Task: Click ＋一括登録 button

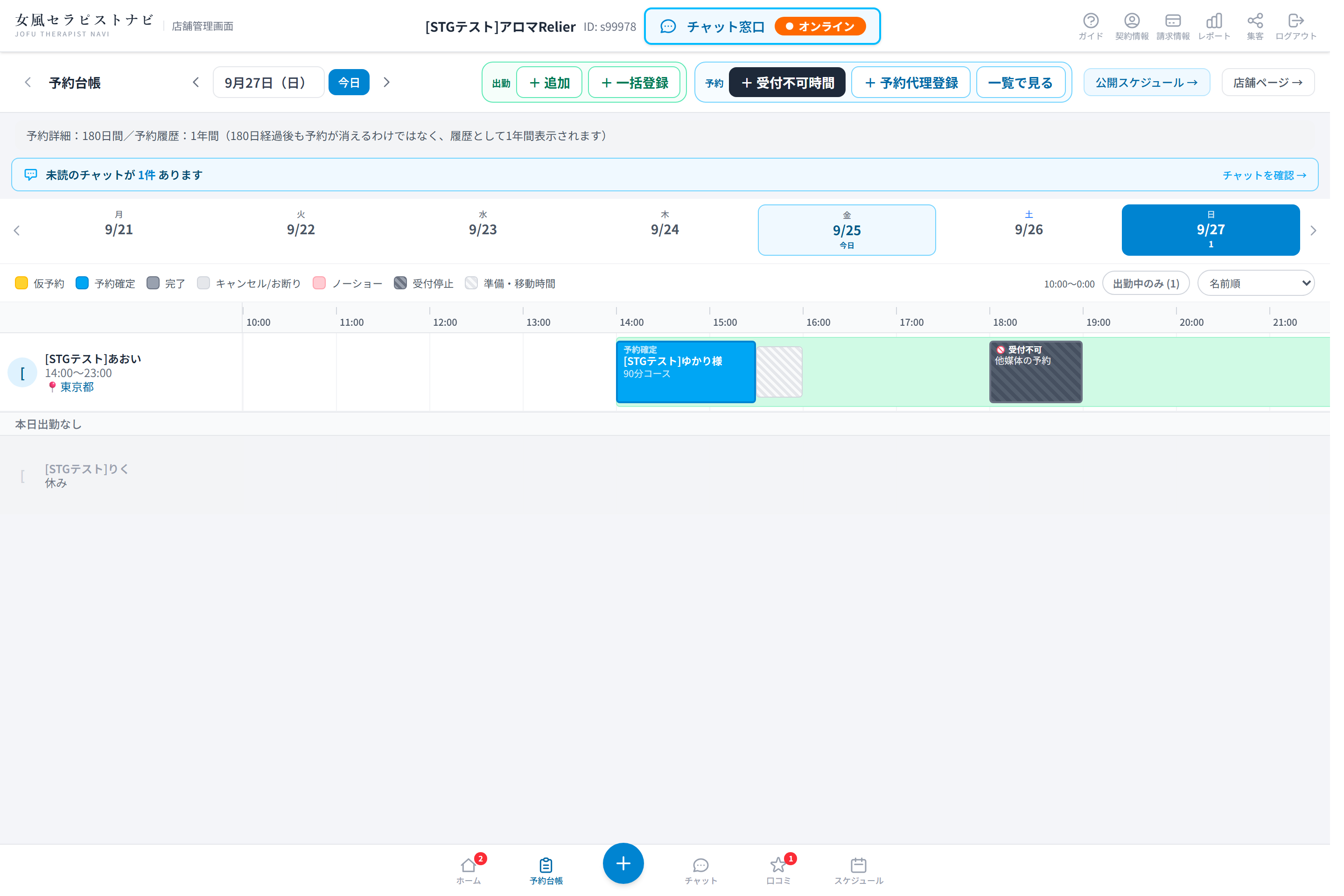Action: (x=641, y=84)
